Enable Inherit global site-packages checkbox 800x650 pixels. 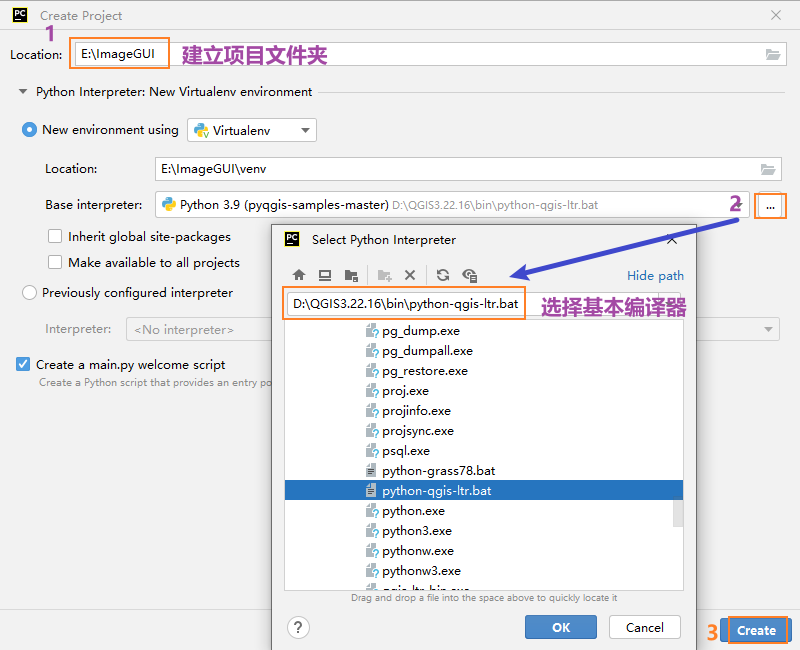click(55, 236)
